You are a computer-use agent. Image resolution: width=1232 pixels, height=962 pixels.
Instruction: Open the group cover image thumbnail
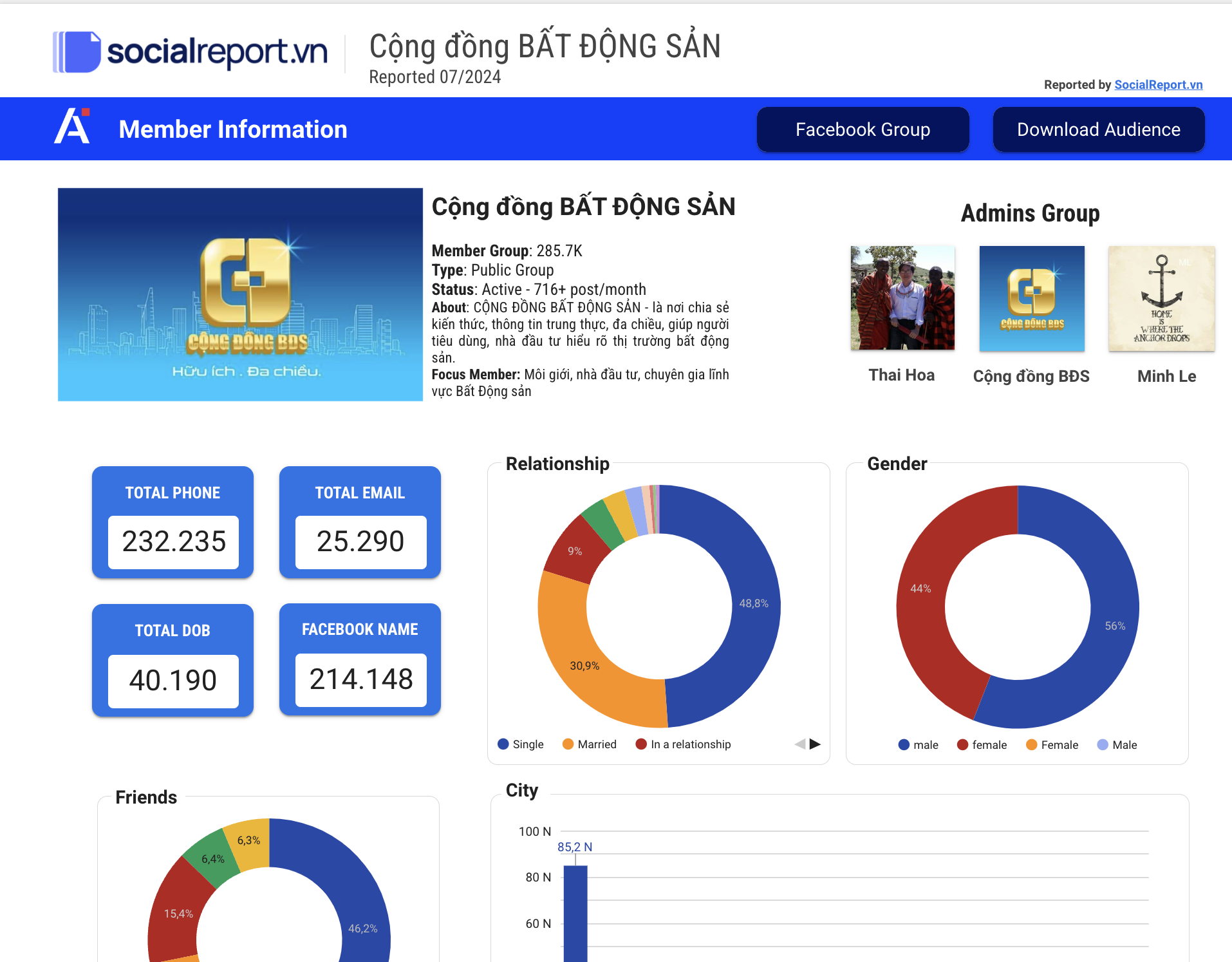(240, 294)
